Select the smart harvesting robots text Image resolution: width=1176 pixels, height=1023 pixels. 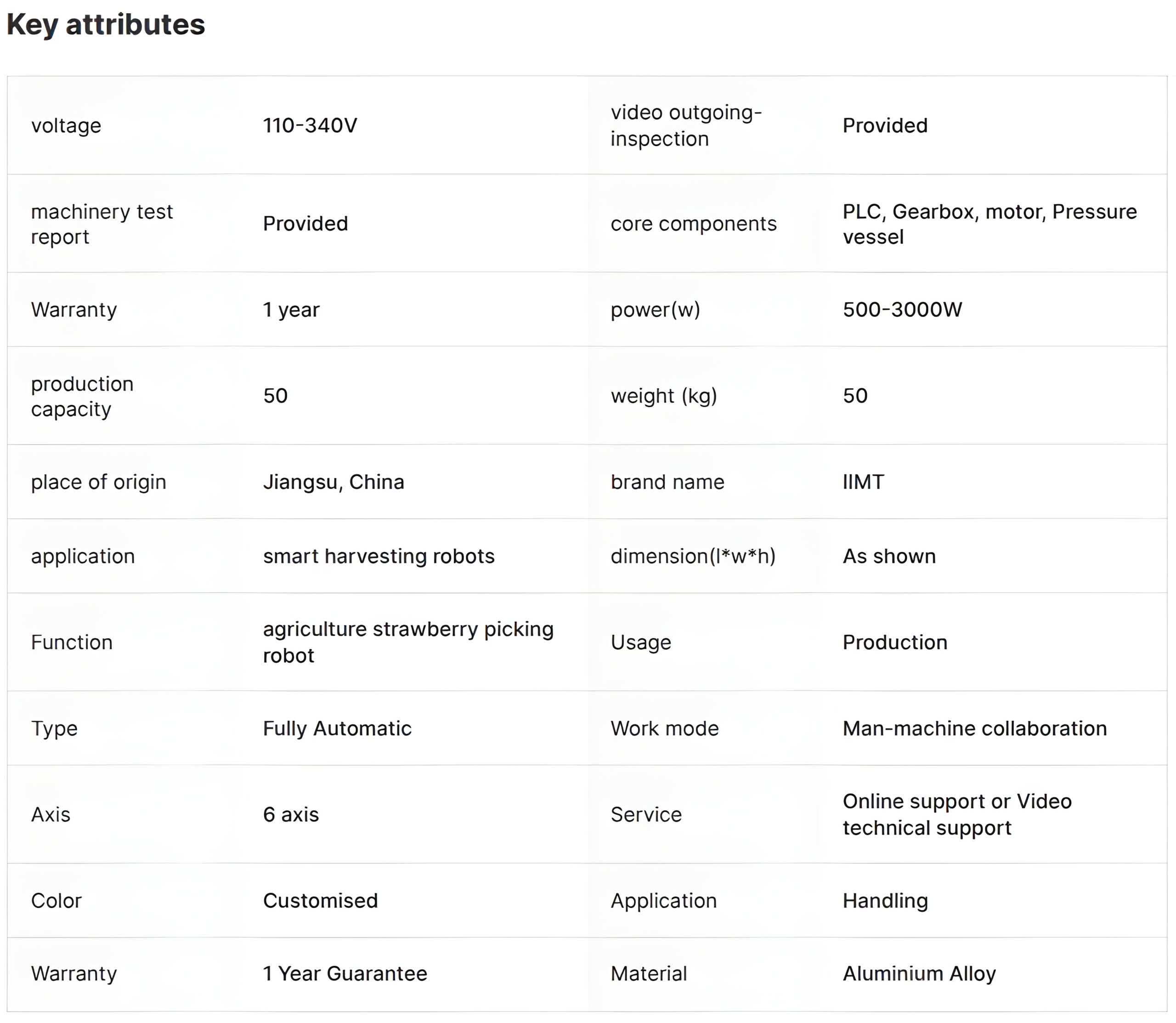click(x=379, y=556)
